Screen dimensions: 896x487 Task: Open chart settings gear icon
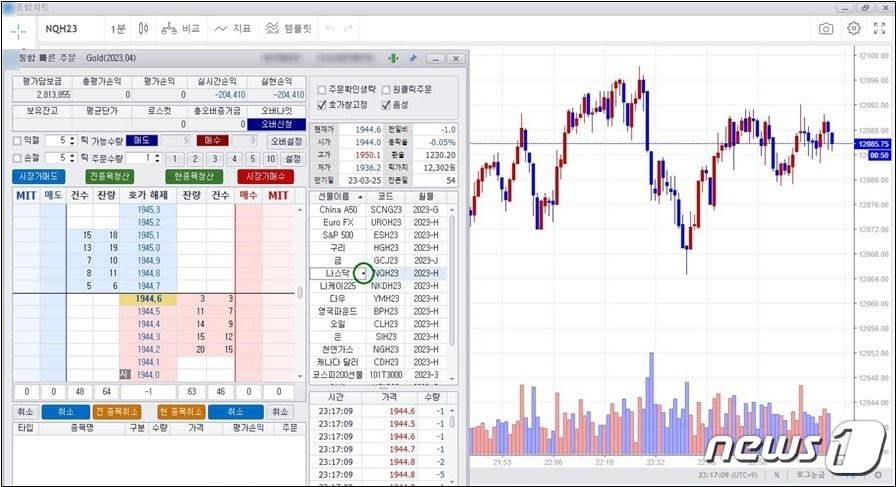coord(854,29)
